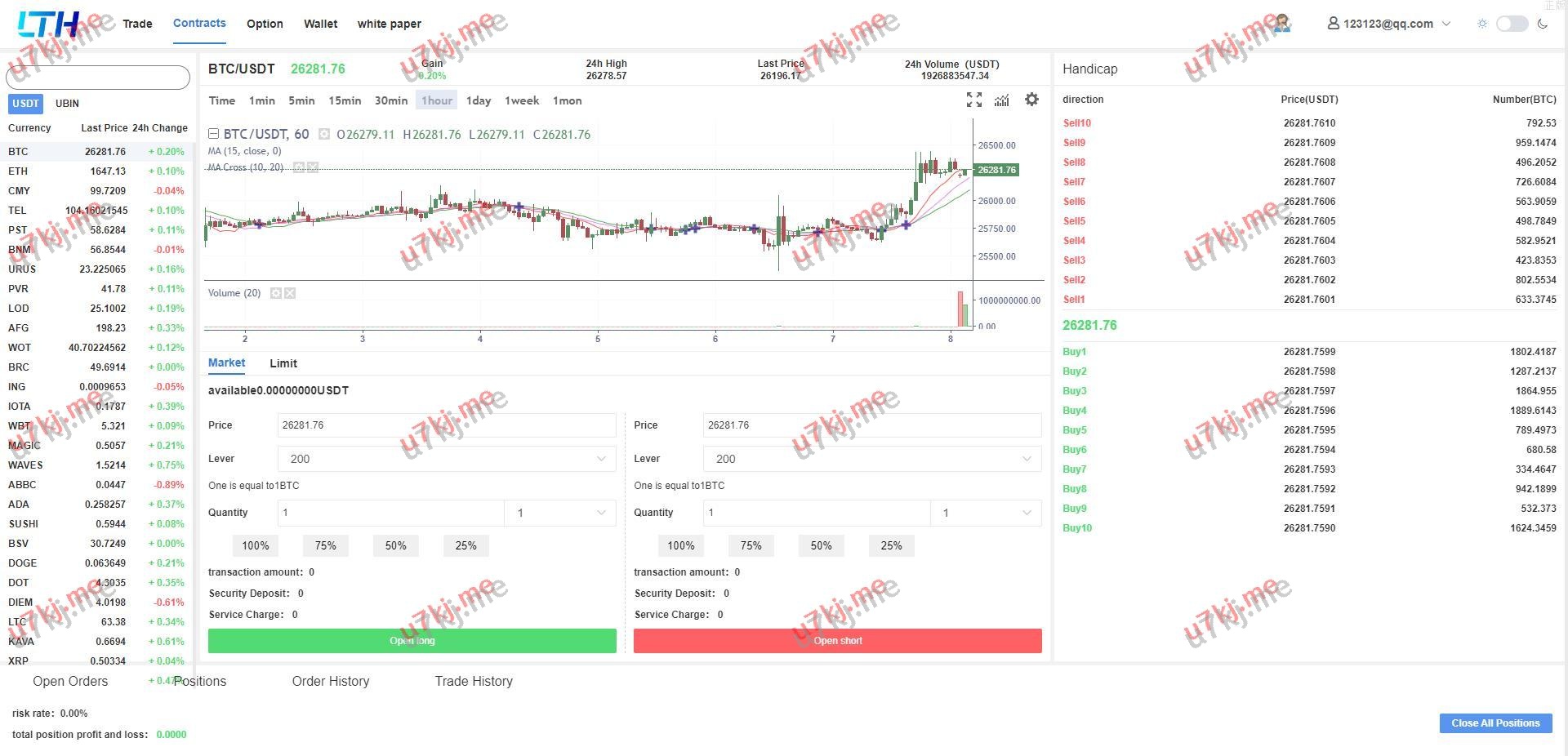Click the LTH logo
1568x756 pixels.
49,24
